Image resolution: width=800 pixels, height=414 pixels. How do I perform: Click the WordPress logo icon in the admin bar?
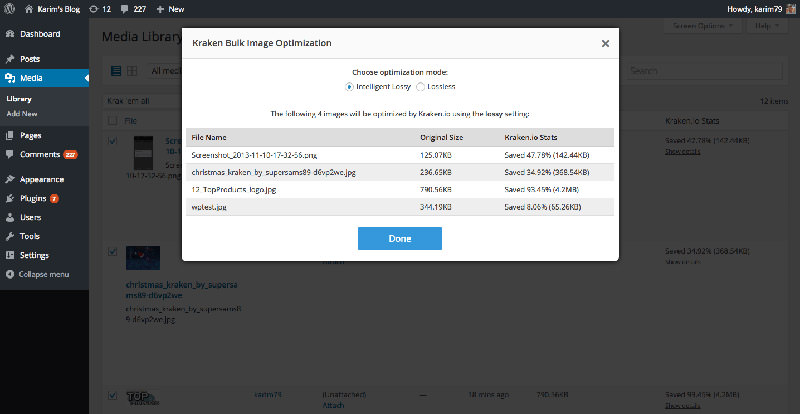(x=9, y=9)
